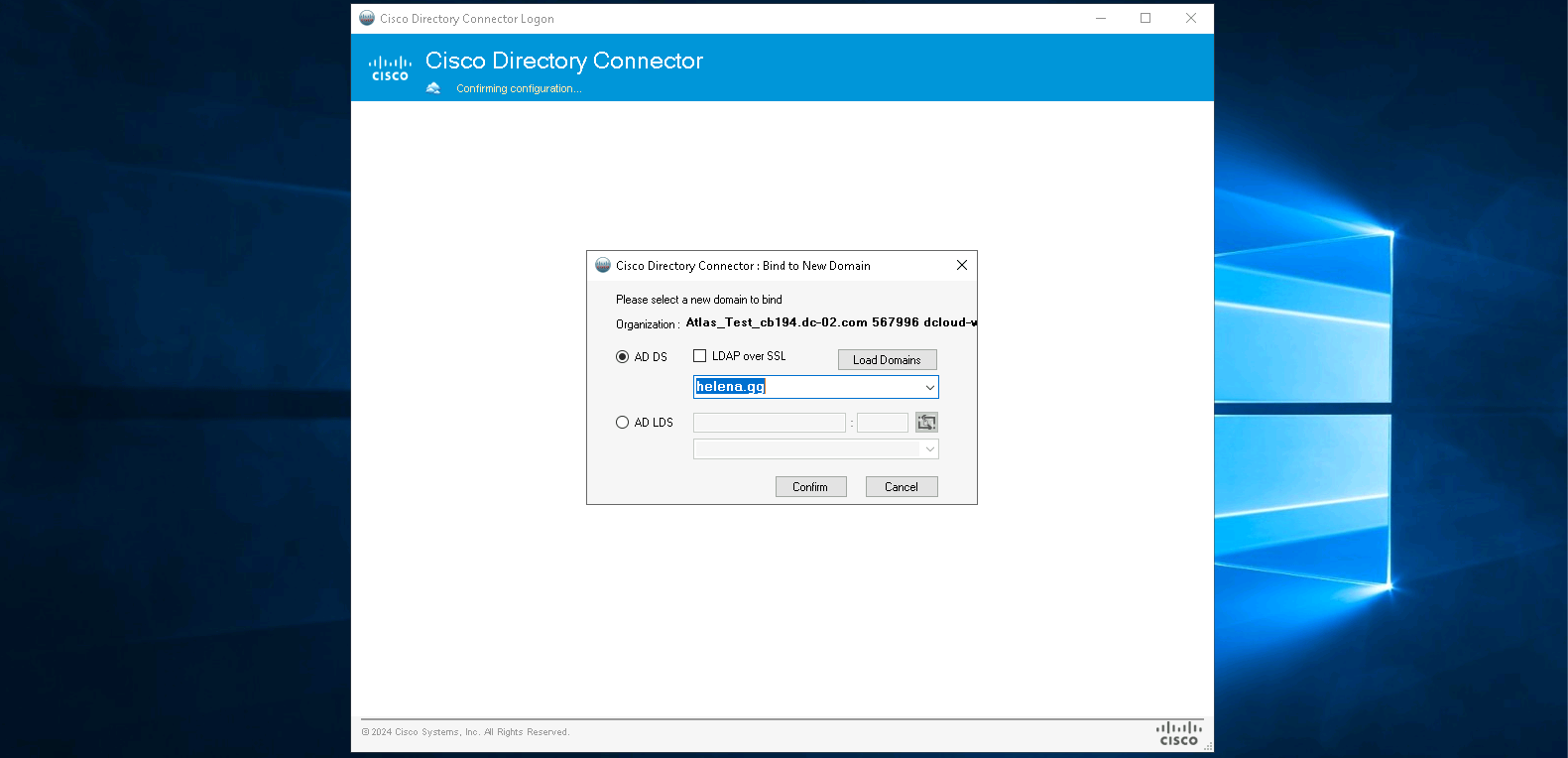Click the status icon beside Confirming configuration

(x=433, y=88)
